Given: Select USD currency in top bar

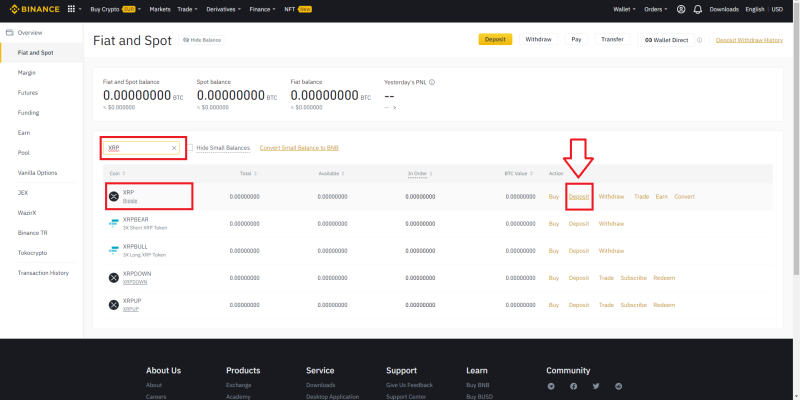Looking at the screenshot, I should tap(777, 9).
